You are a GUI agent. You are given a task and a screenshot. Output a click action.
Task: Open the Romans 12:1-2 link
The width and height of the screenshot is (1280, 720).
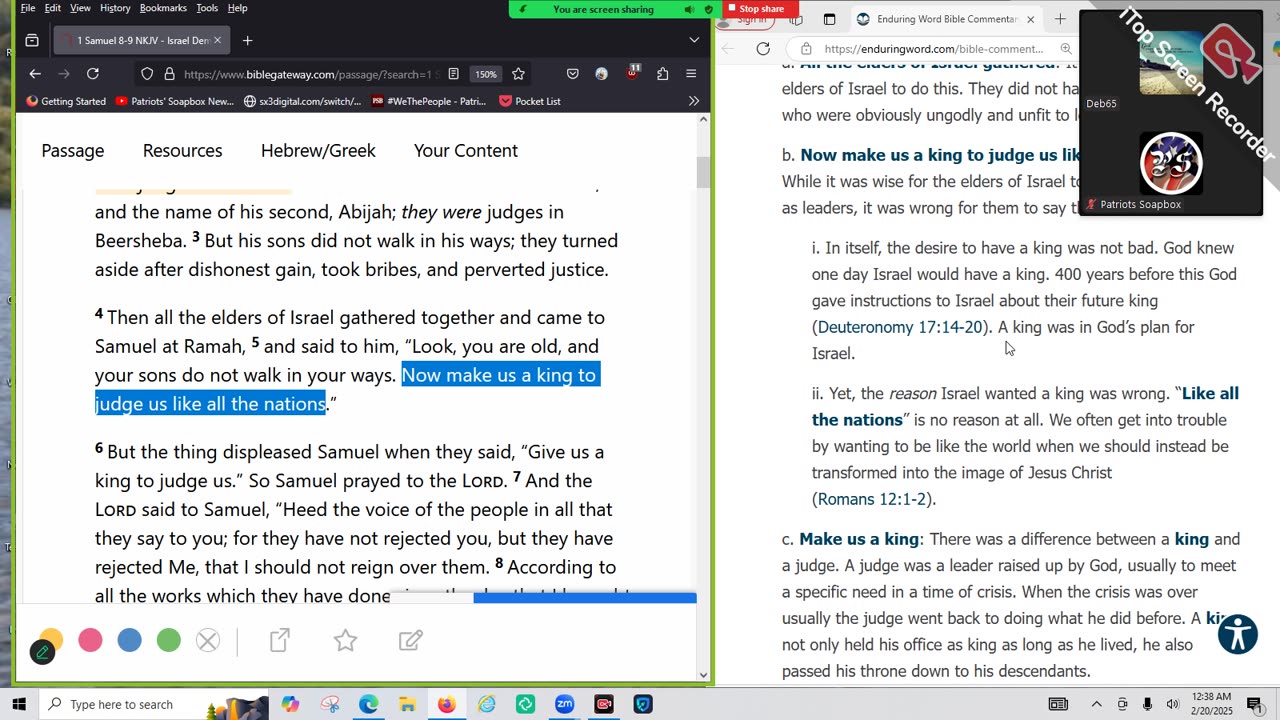click(x=872, y=499)
